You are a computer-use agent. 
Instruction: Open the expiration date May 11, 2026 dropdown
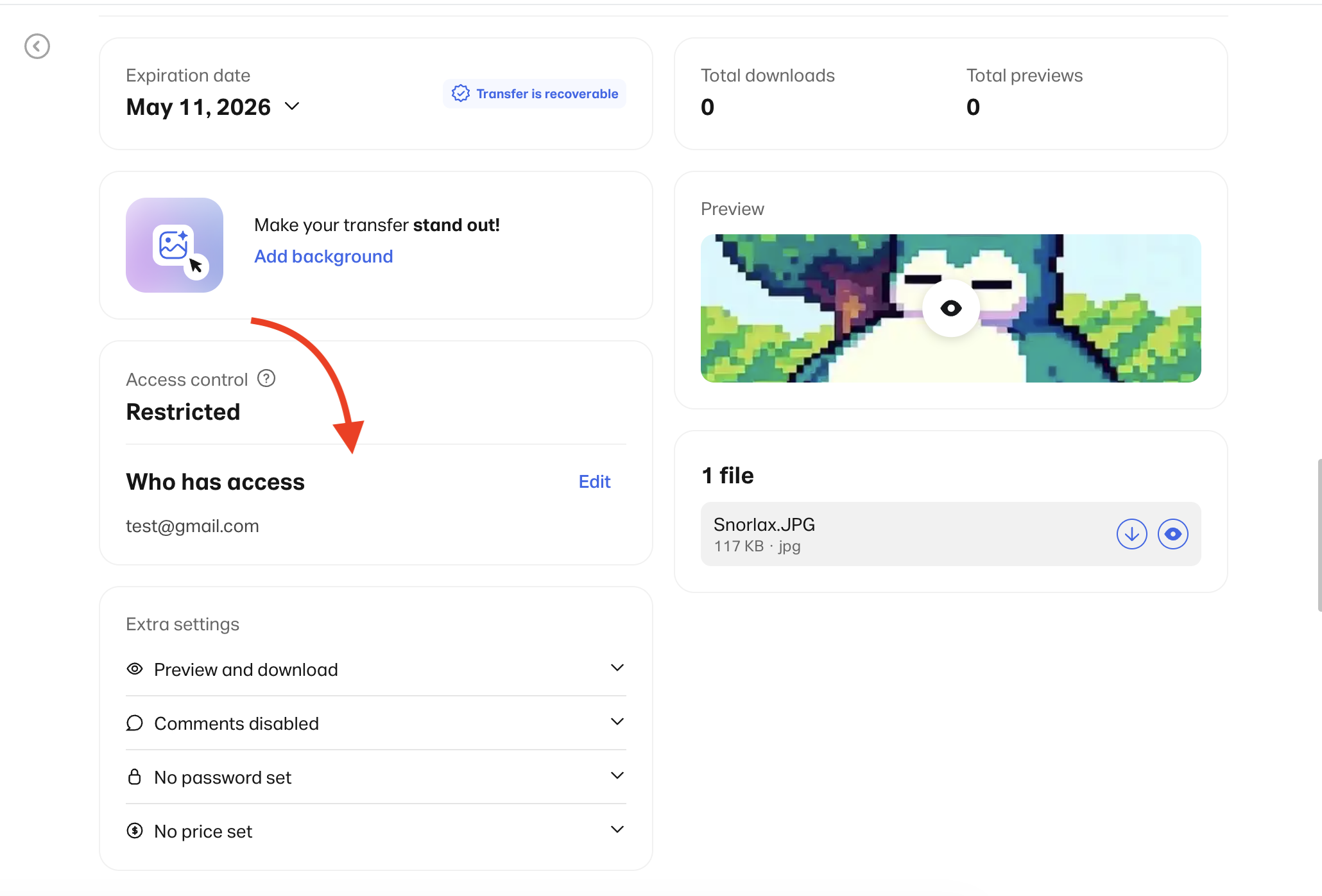(291, 107)
